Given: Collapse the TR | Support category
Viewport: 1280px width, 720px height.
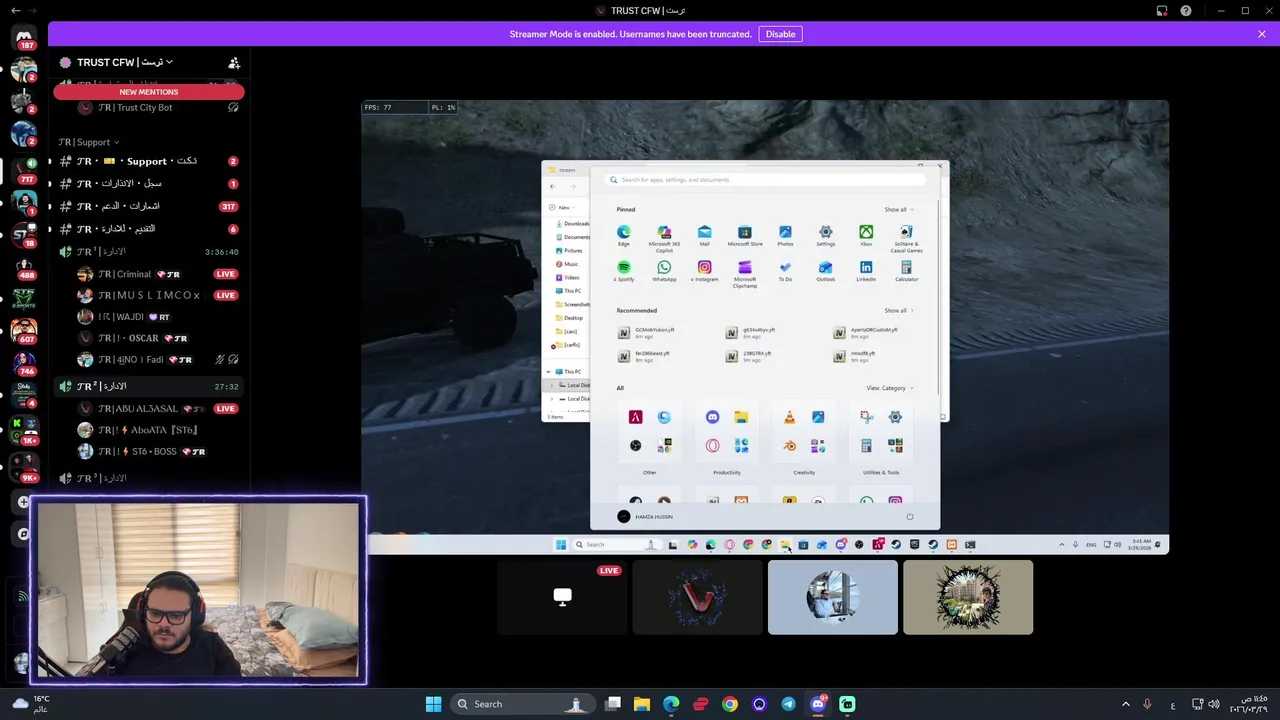Looking at the screenshot, I should tap(89, 142).
